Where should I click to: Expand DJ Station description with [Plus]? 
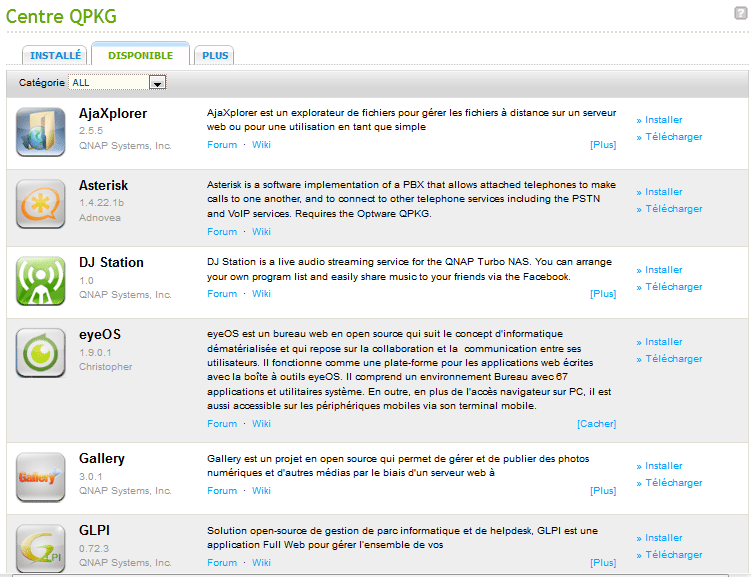point(603,294)
